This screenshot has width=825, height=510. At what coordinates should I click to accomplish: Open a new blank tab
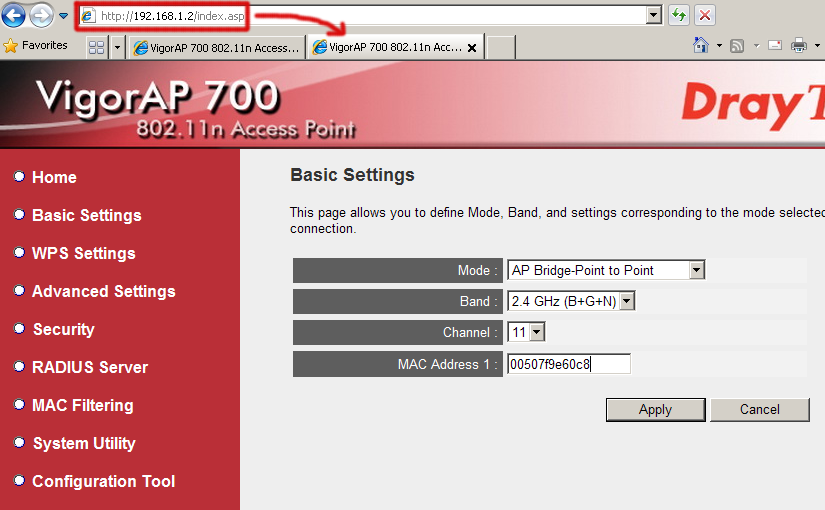[500, 48]
